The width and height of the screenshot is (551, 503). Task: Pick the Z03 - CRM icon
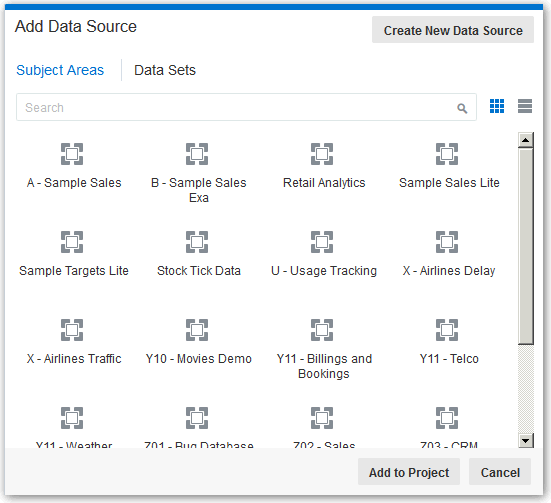pyautogui.click(x=447, y=418)
